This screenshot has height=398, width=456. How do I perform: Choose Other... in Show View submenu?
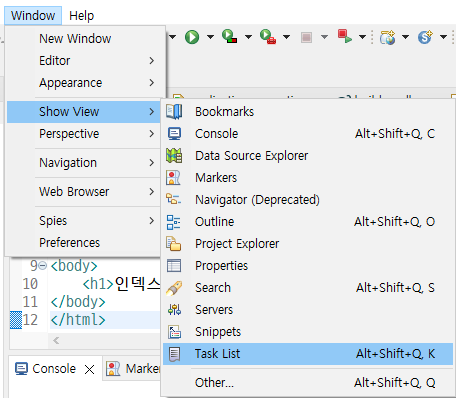tap(308, 383)
